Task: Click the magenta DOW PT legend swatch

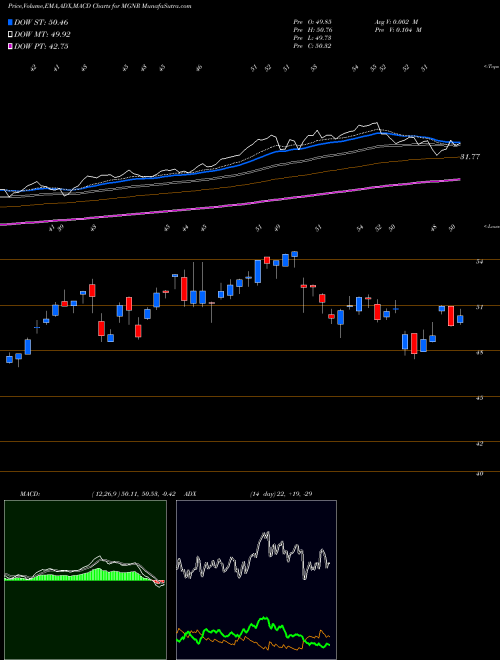Action: (10, 46)
